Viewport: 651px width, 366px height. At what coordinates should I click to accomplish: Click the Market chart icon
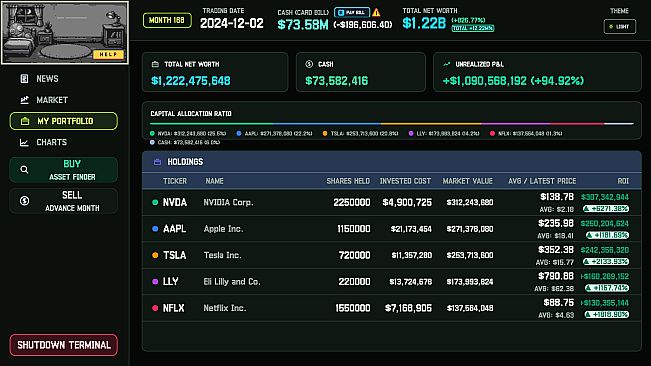tap(24, 100)
